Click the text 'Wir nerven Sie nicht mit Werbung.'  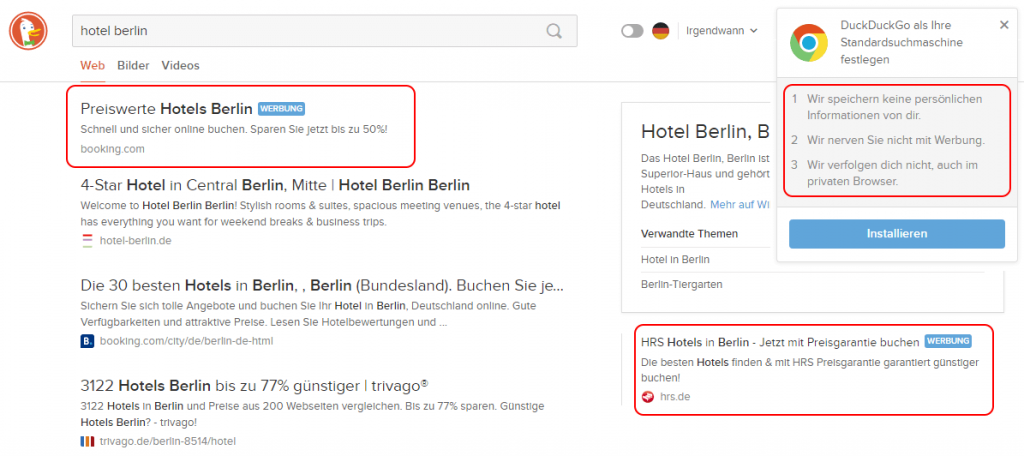896,140
